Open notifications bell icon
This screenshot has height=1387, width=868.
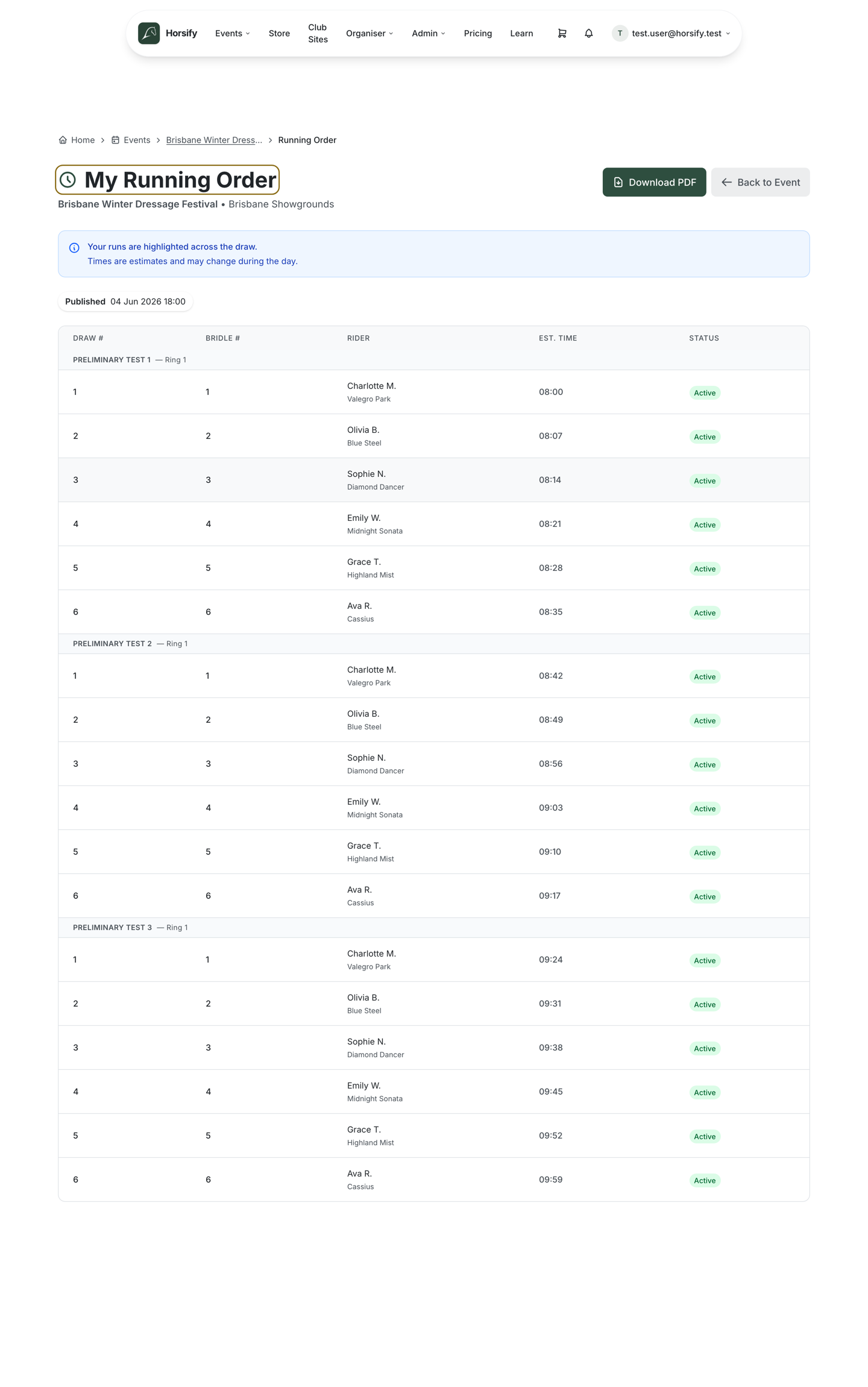point(589,33)
